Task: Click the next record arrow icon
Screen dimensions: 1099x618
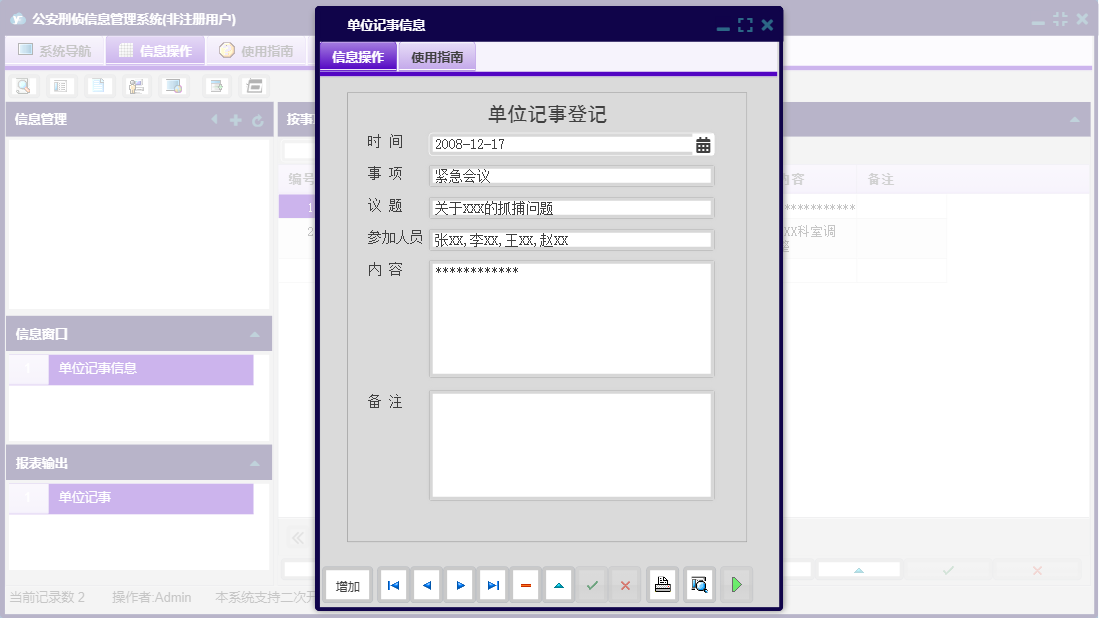Action: click(x=459, y=585)
